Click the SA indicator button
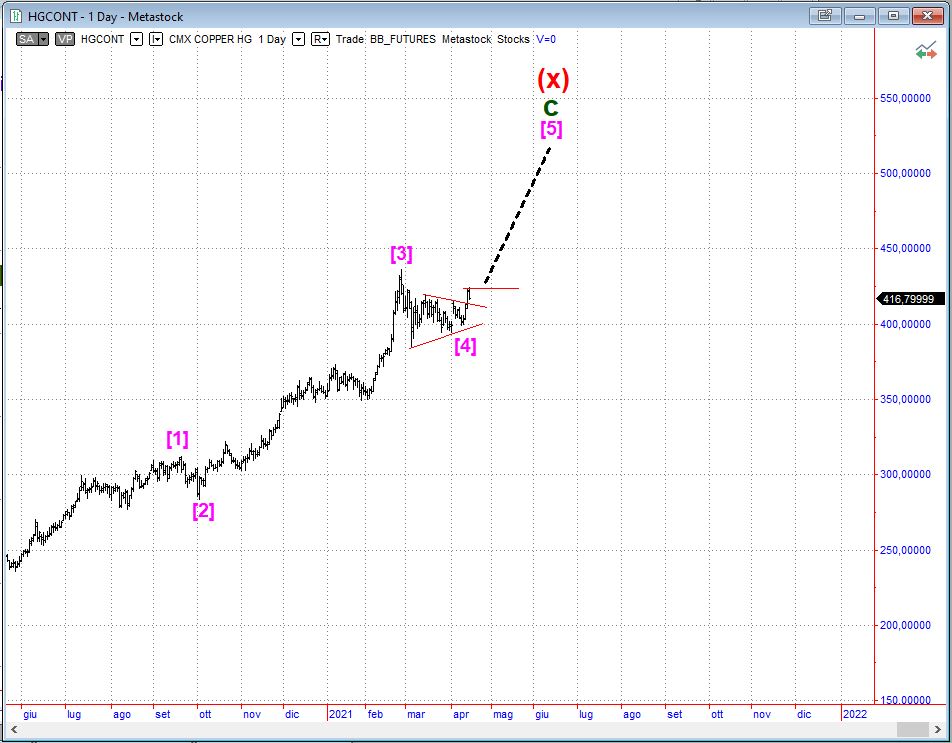Screen dimensions: 952x743 click(x=27, y=39)
